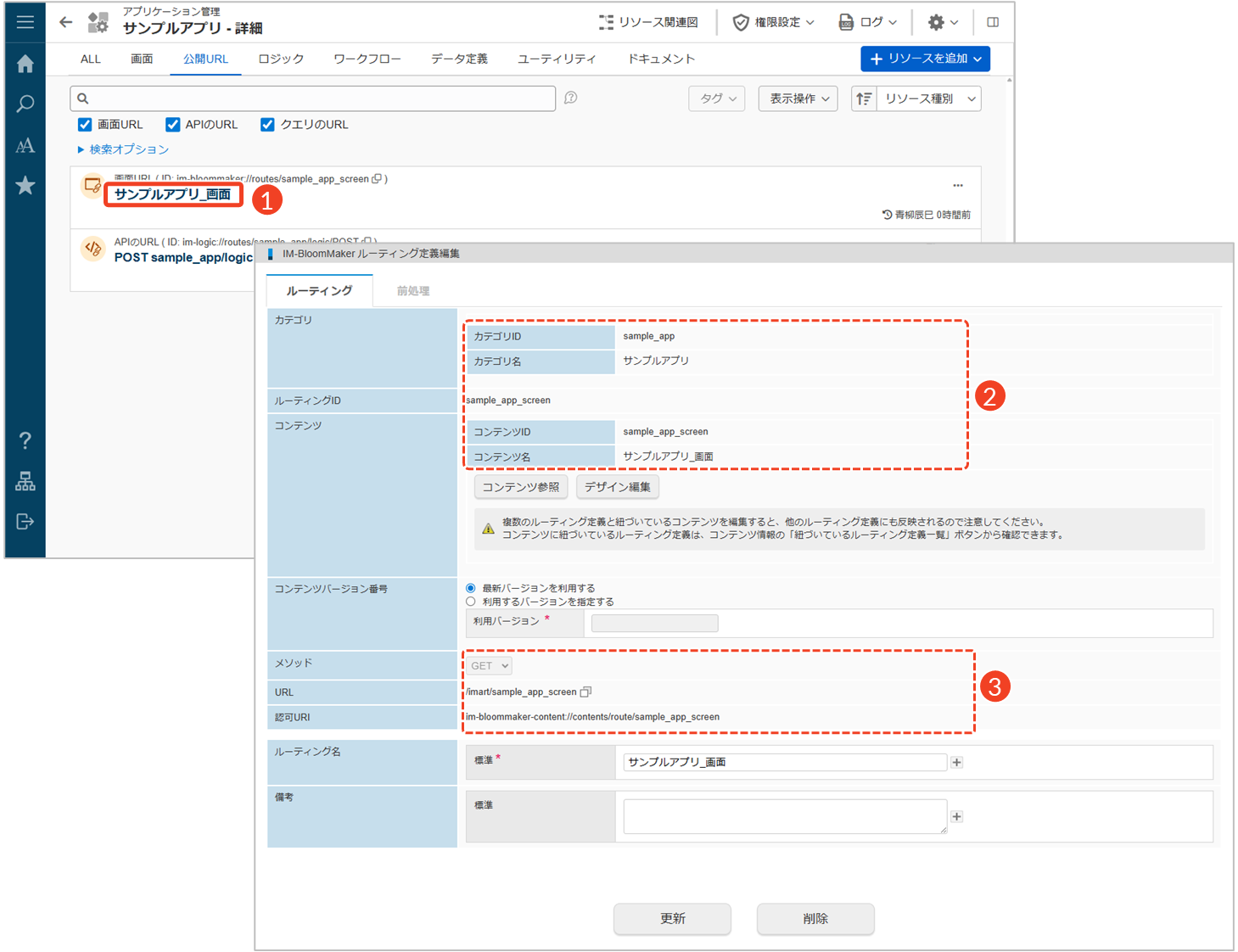This screenshot has height=952, width=1238.
Task: Open the sitemap icon in sidebar
Action: pos(25,481)
